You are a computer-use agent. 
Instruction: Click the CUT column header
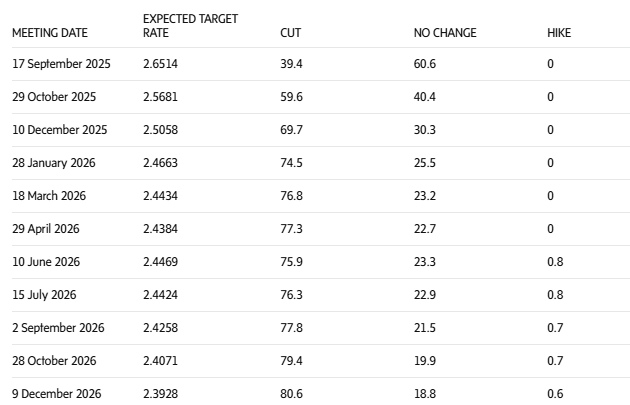tap(290, 33)
